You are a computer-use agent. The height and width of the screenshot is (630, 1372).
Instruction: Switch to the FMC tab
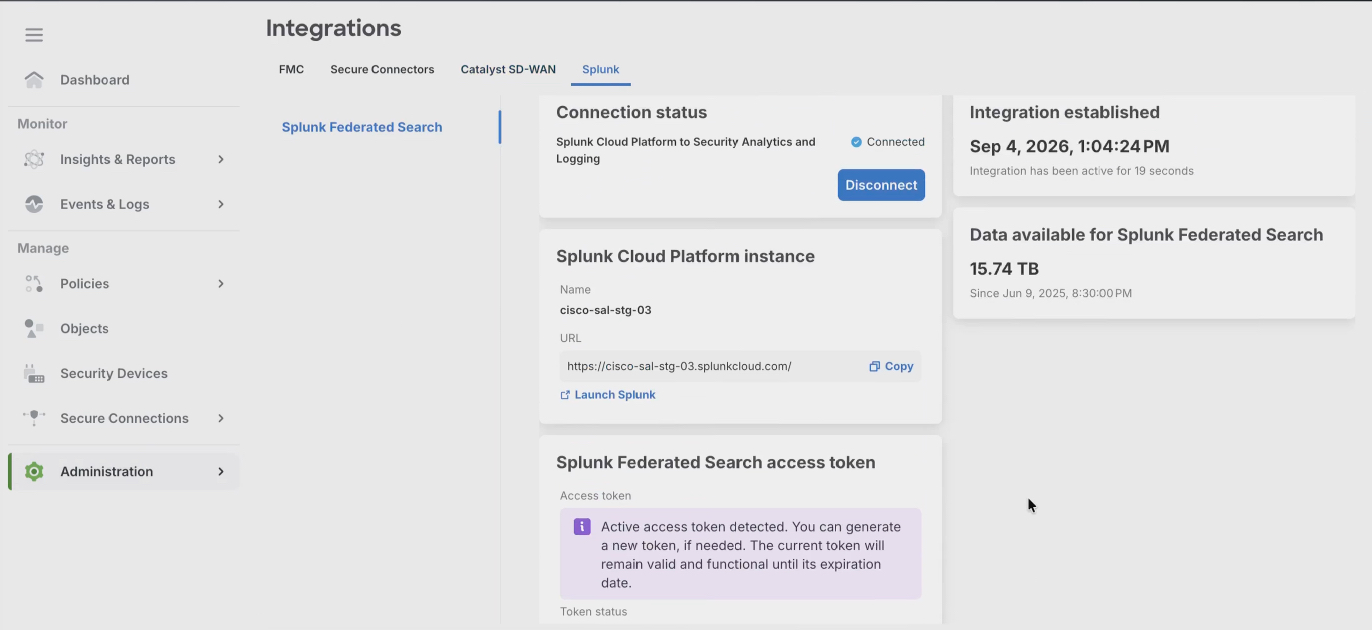291,70
